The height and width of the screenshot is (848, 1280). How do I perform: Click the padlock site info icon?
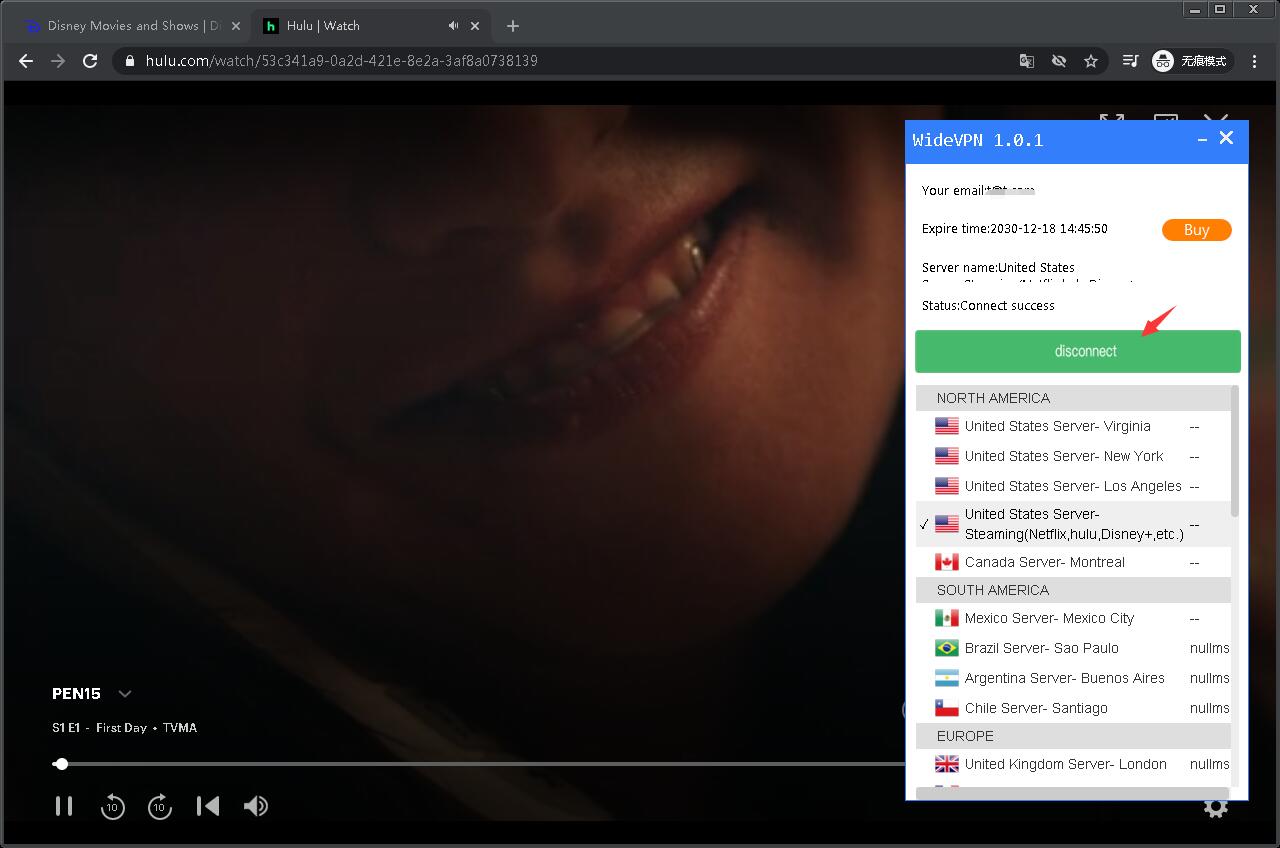tap(130, 61)
